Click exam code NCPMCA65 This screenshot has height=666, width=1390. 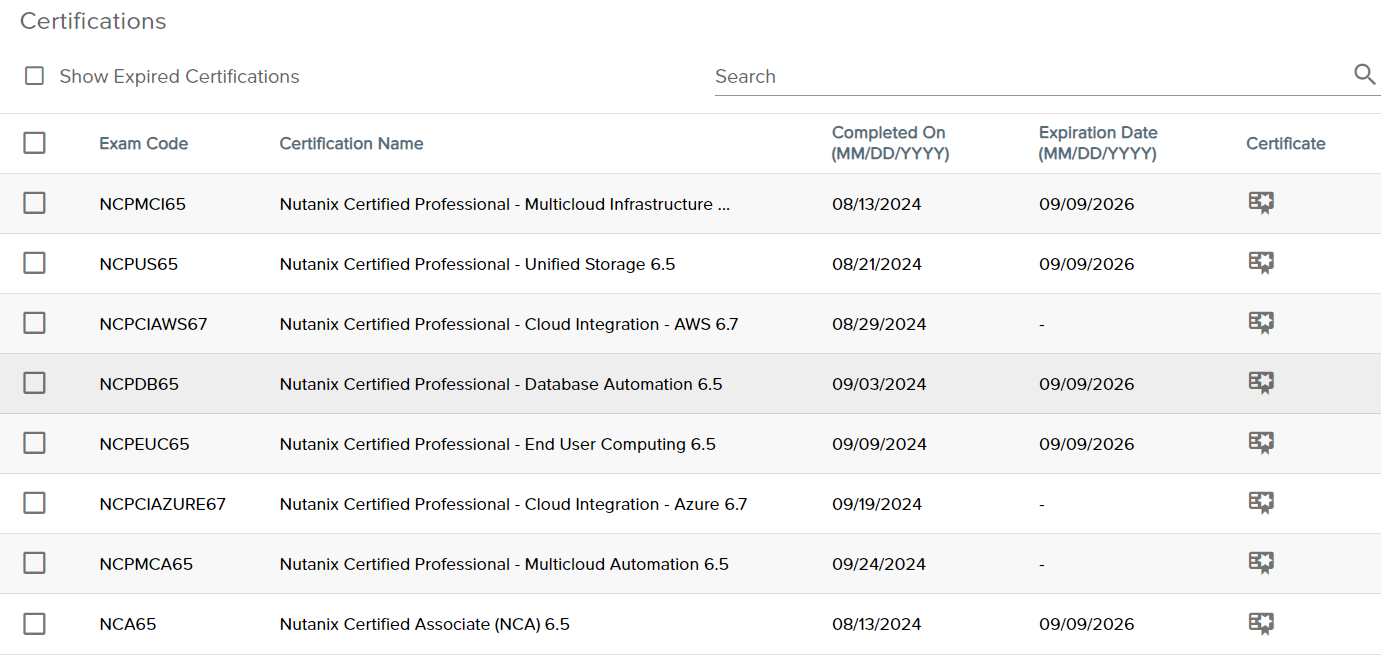click(146, 564)
